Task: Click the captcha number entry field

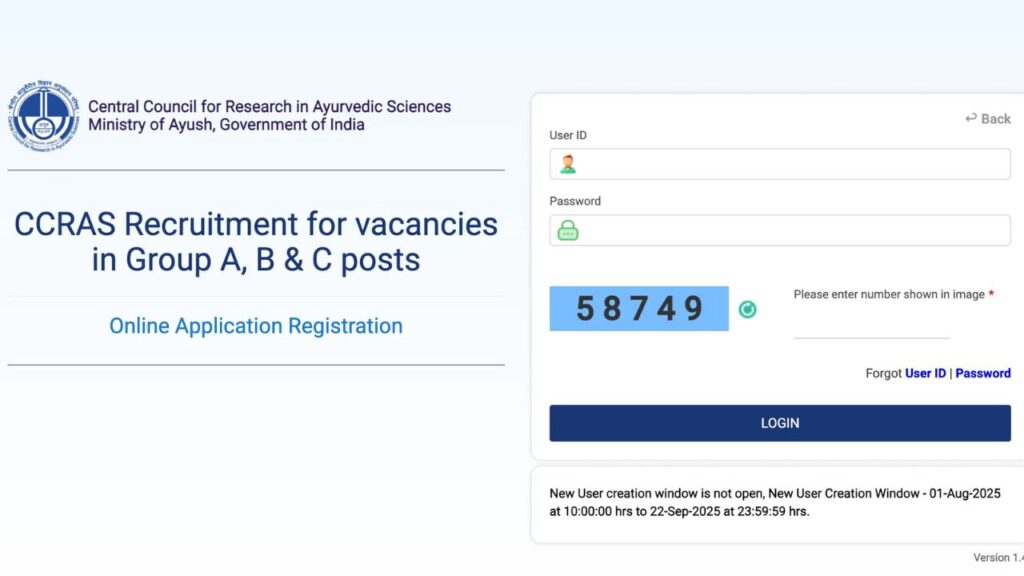Action: click(871, 325)
